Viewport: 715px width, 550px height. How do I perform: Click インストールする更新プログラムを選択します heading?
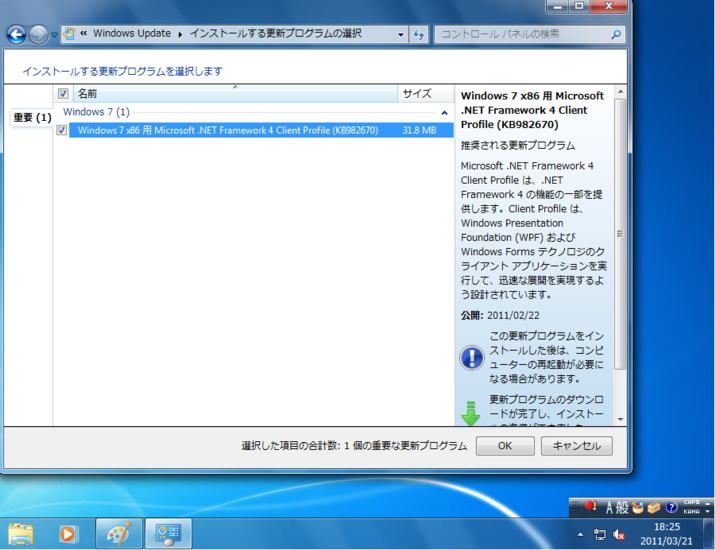click(123, 71)
